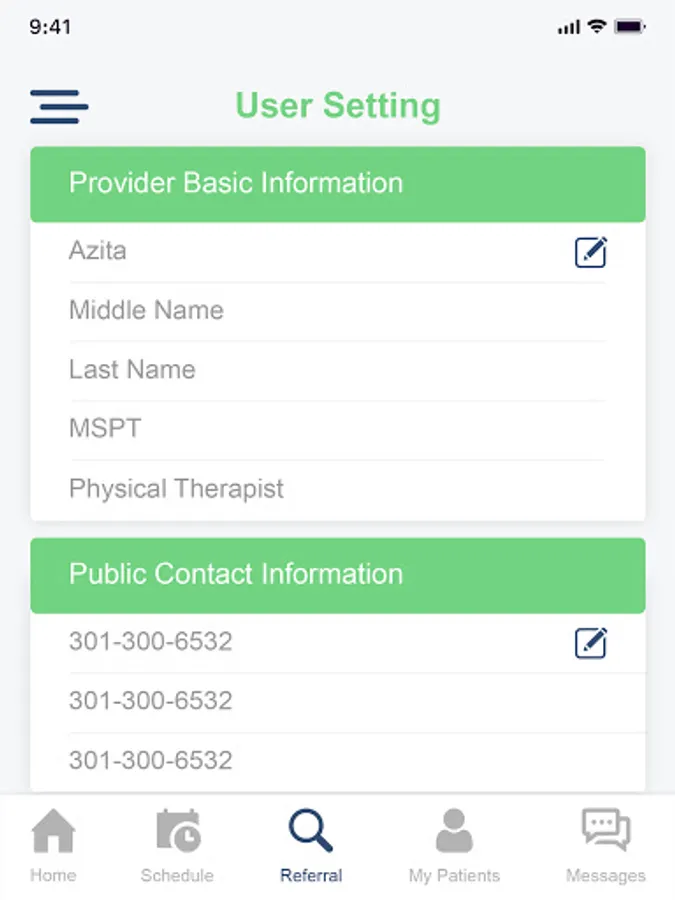This screenshot has width=675, height=900.
Task: Tap the Messages chat bubble icon
Action: pyautogui.click(x=606, y=831)
